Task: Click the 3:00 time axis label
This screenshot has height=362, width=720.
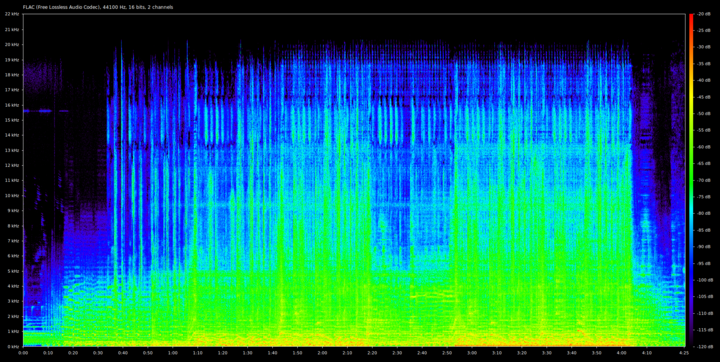Action: point(472,353)
